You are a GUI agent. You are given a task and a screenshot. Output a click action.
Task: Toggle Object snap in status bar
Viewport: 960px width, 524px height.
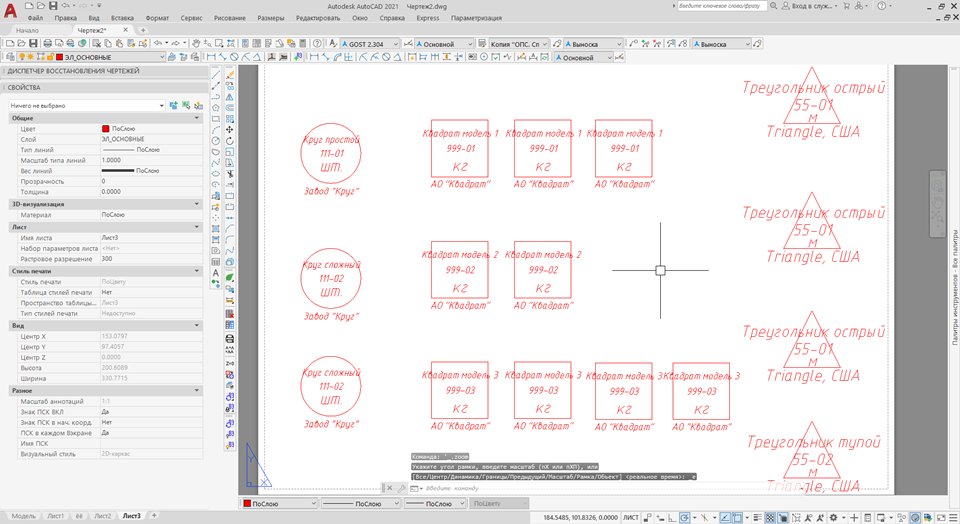737,518
